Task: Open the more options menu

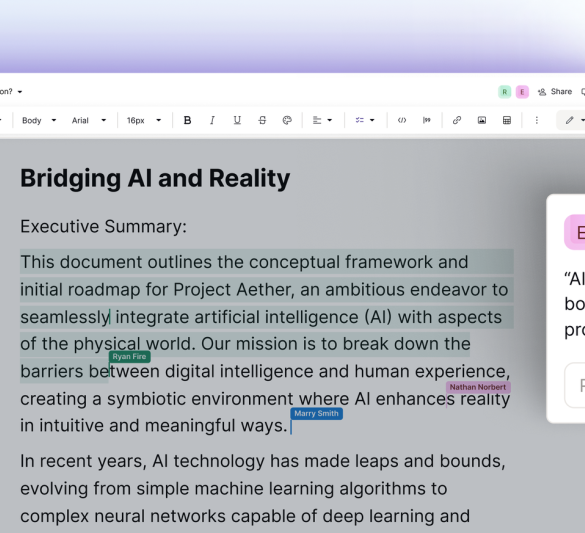Action: (x=536, y=120)
